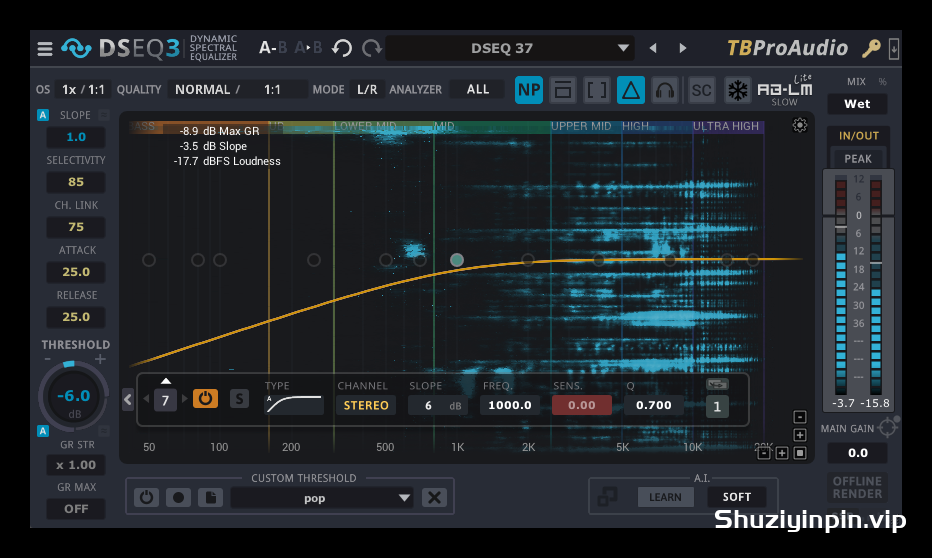Open the hamburger main menu
Screen dimensions: 932x558
pos(45,49)
